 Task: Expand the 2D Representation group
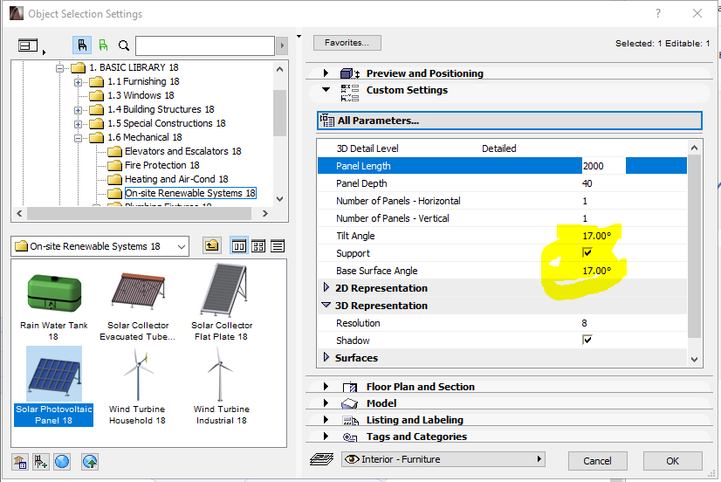coord(326,287)
